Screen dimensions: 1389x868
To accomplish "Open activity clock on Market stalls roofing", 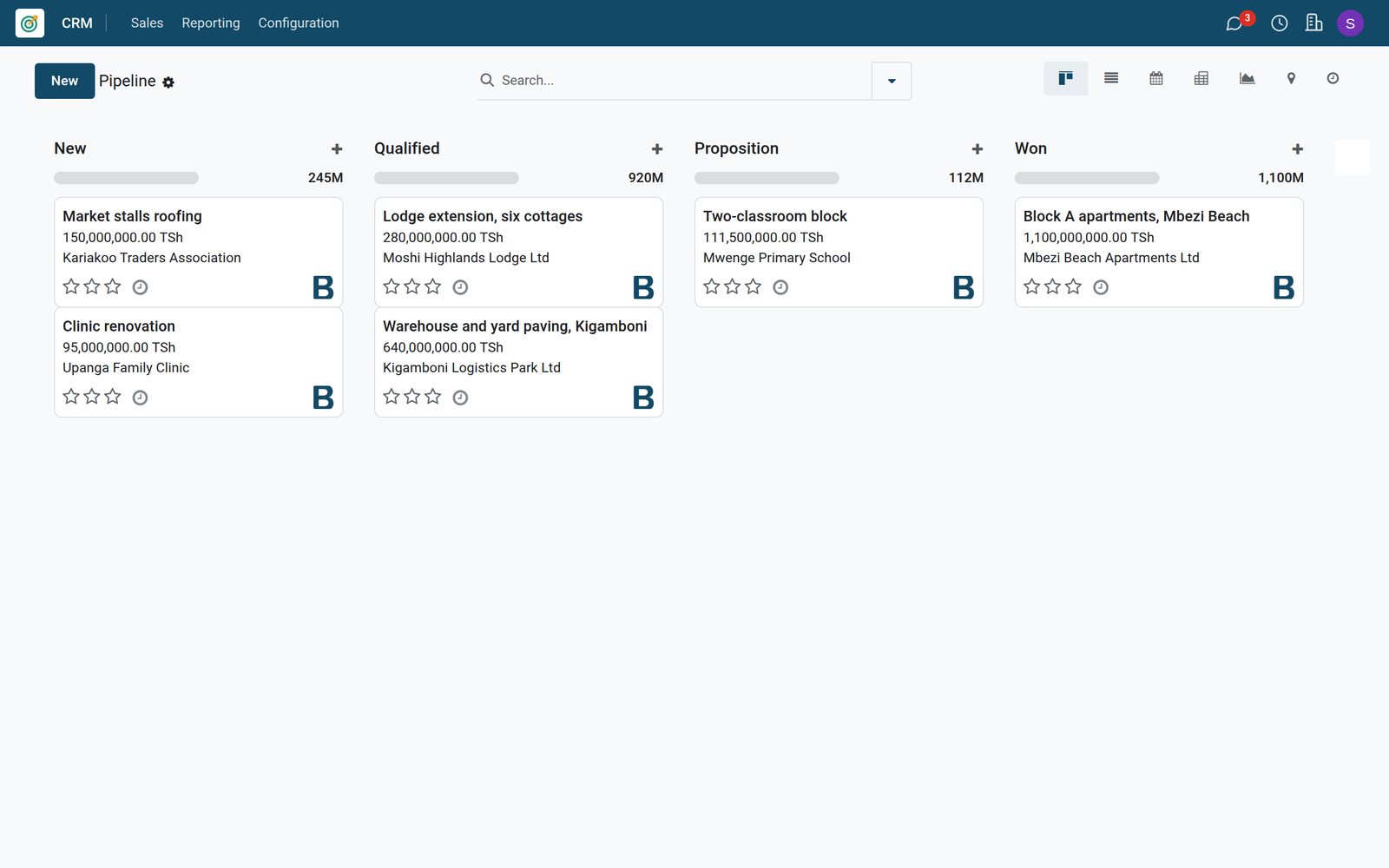I will [140, 287].
